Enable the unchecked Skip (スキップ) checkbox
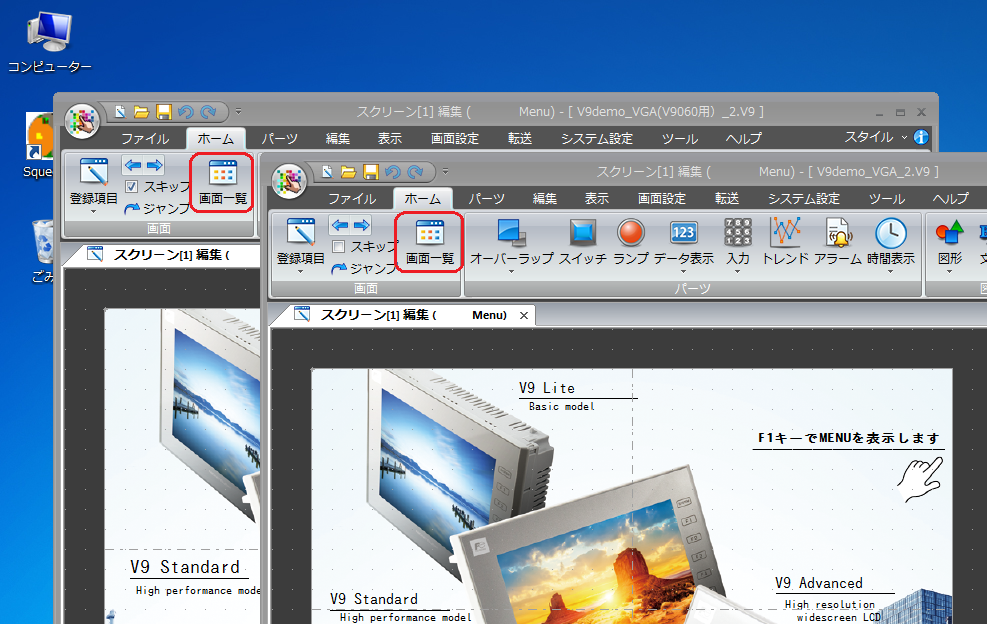The image size is (987, 624). coord(339,246)
